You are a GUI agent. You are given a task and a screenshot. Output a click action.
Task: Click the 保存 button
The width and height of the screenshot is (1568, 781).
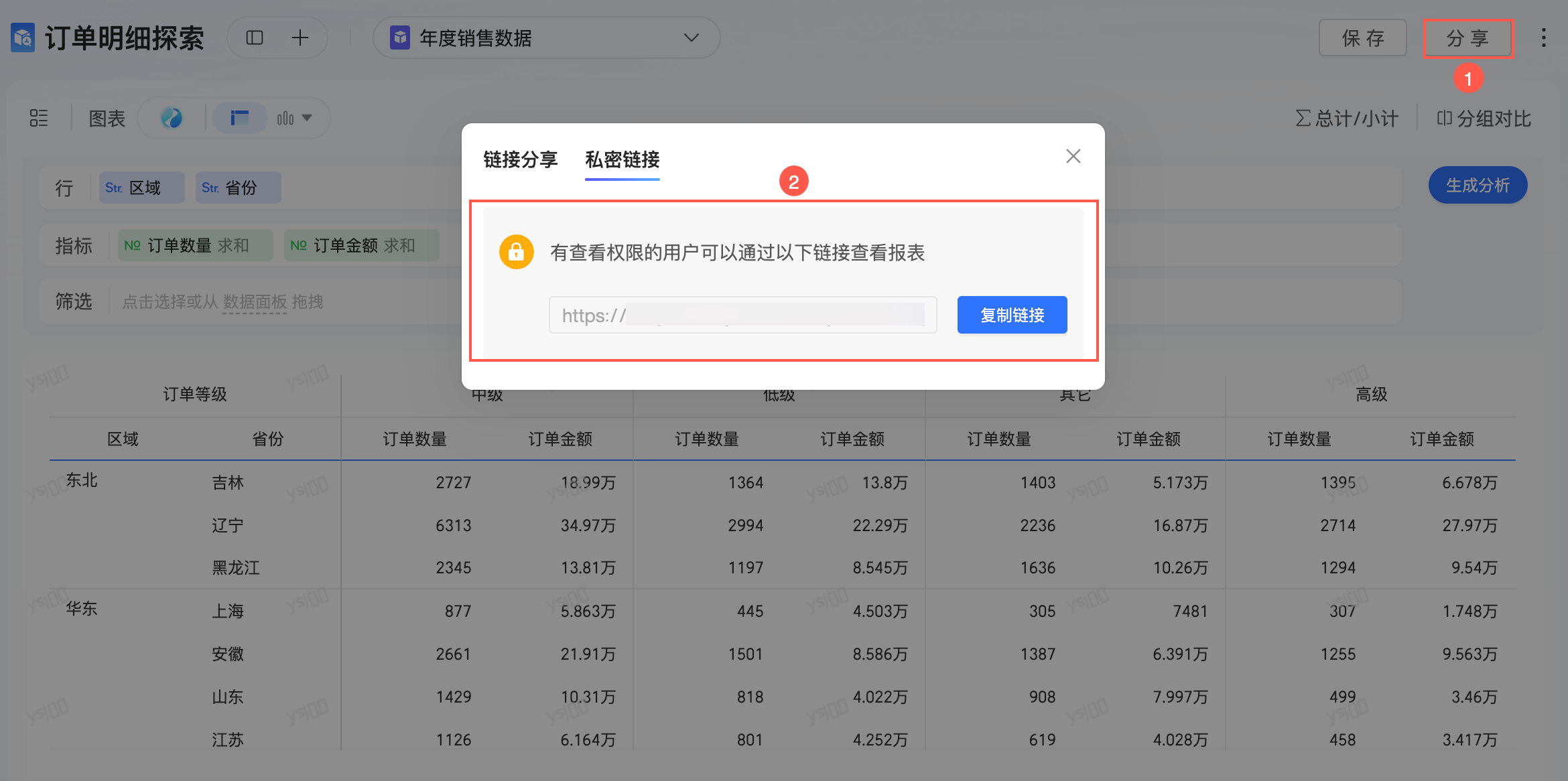tap(1363, 38)
